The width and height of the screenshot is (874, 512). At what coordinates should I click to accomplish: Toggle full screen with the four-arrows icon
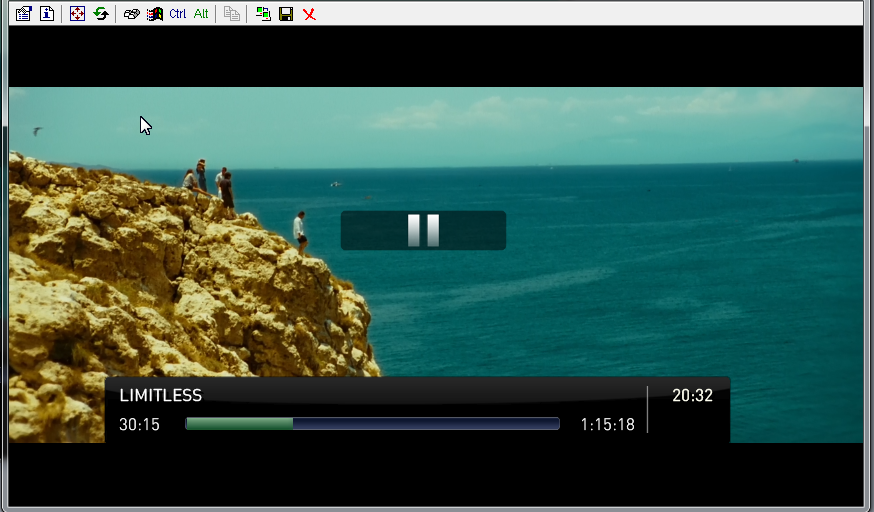pyautogui.click(x=77, y=13)
